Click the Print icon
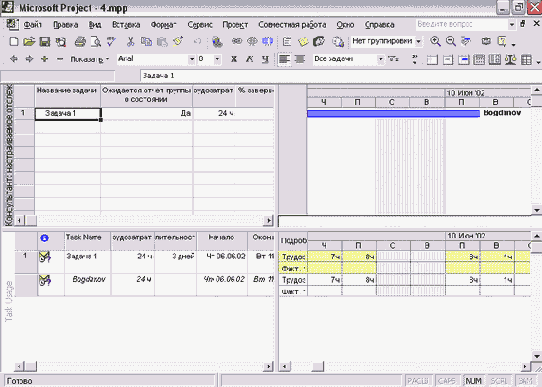 click(80, 42)
